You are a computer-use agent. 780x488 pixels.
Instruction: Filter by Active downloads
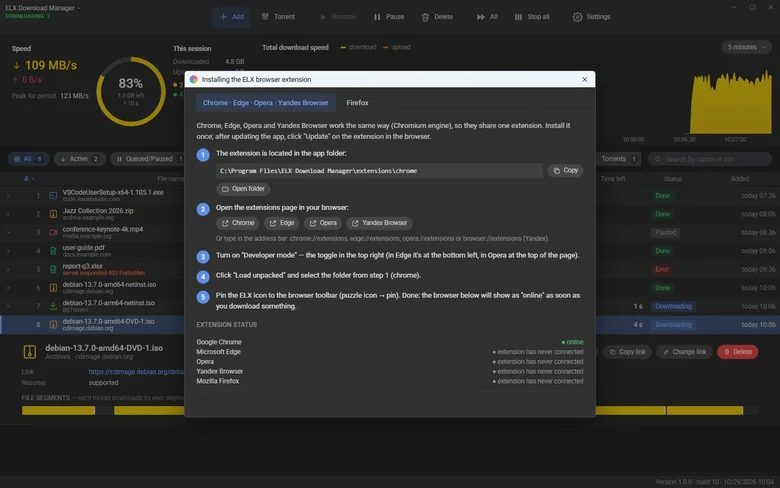point(80,159)
